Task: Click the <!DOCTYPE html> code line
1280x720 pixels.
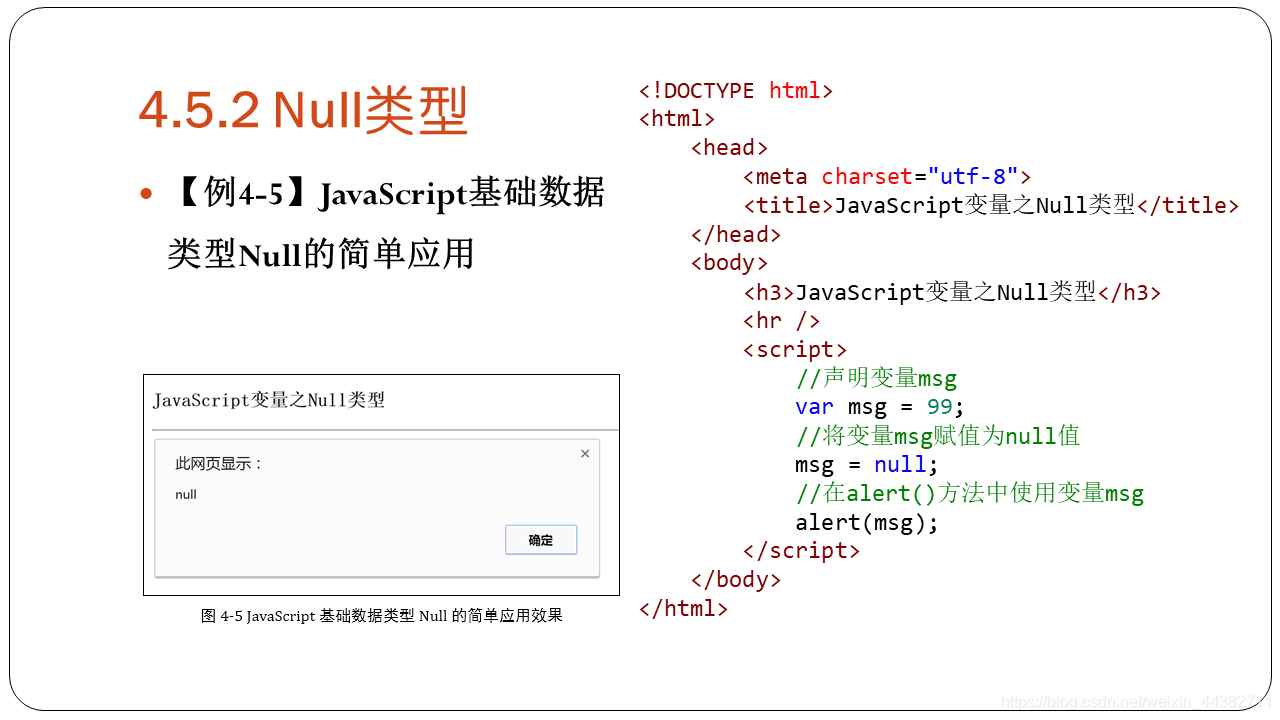Action: coord(736,91)
